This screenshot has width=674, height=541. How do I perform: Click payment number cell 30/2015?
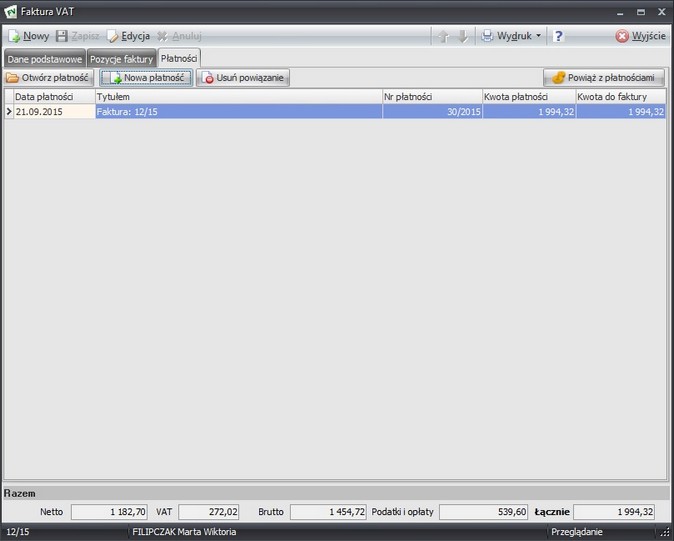point(432,112)
